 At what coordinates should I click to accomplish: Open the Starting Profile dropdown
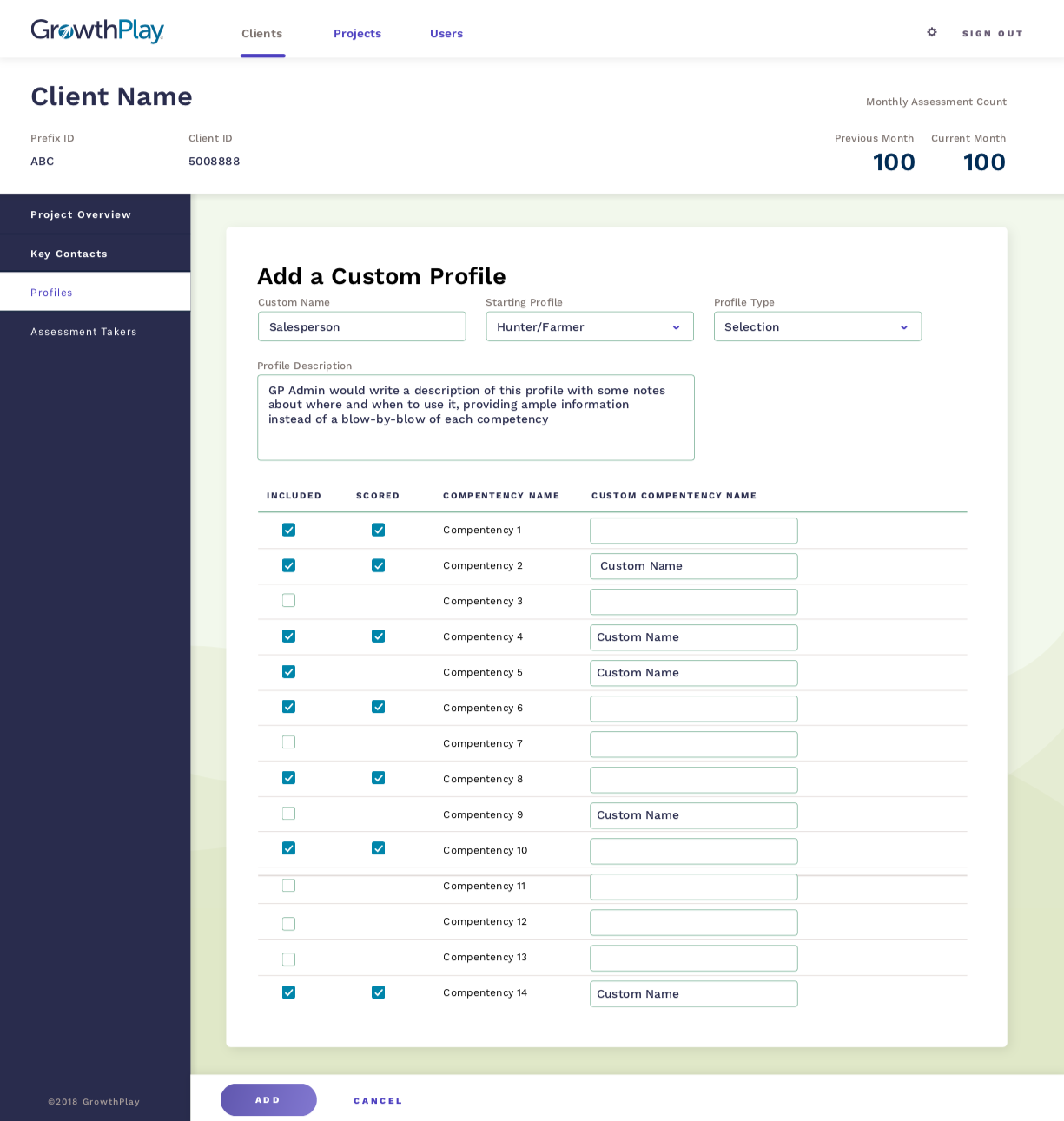point(590,326)
